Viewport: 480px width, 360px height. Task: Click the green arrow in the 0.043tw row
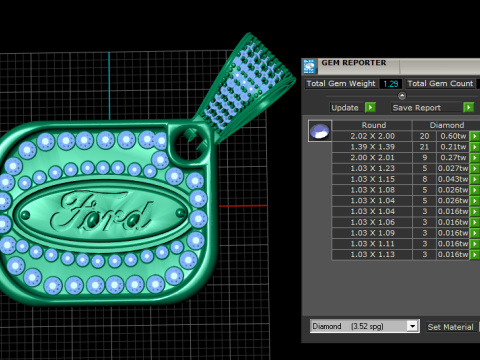tap(475, 179)
